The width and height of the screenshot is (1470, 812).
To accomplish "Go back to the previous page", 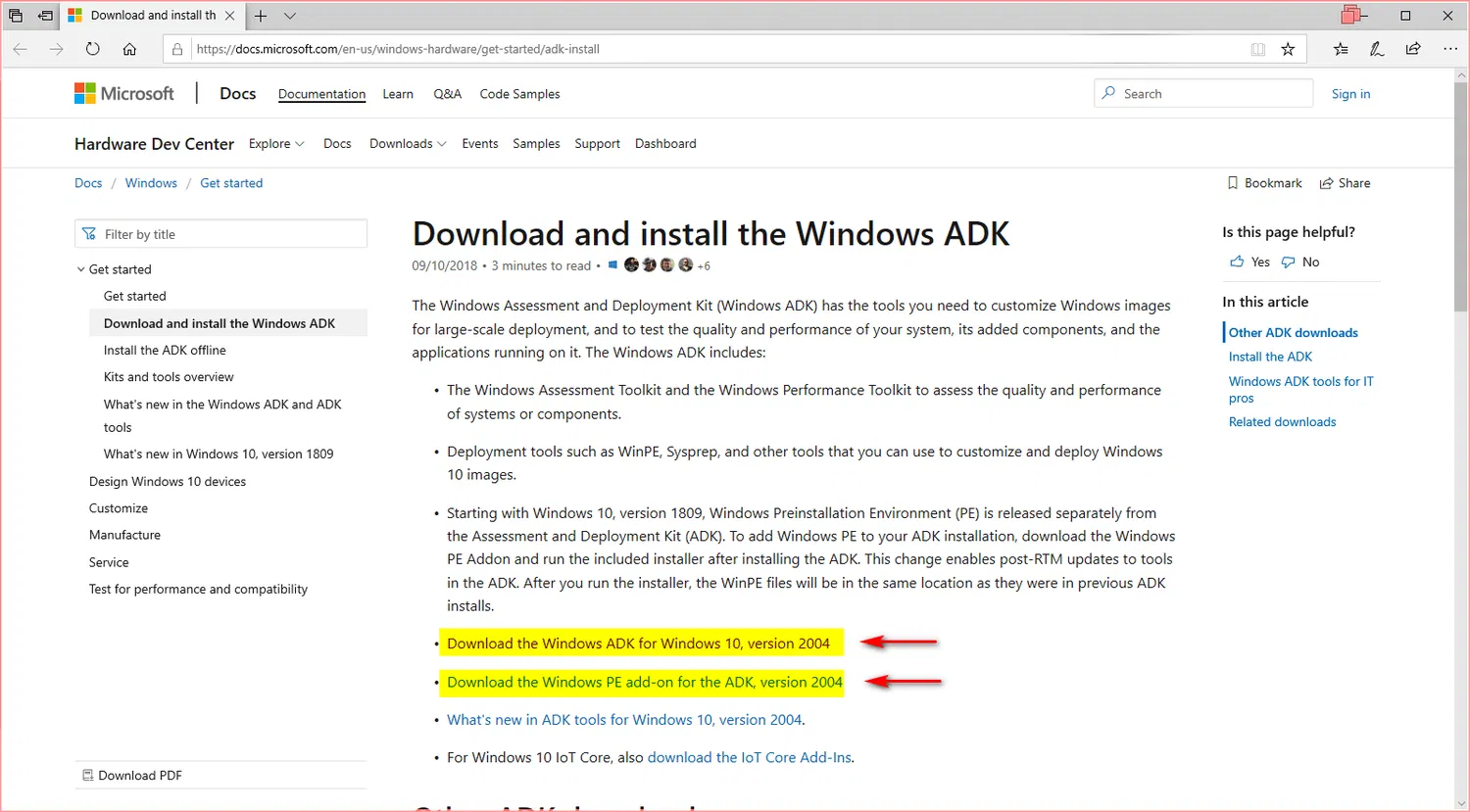I will click(x=20, y=49).
